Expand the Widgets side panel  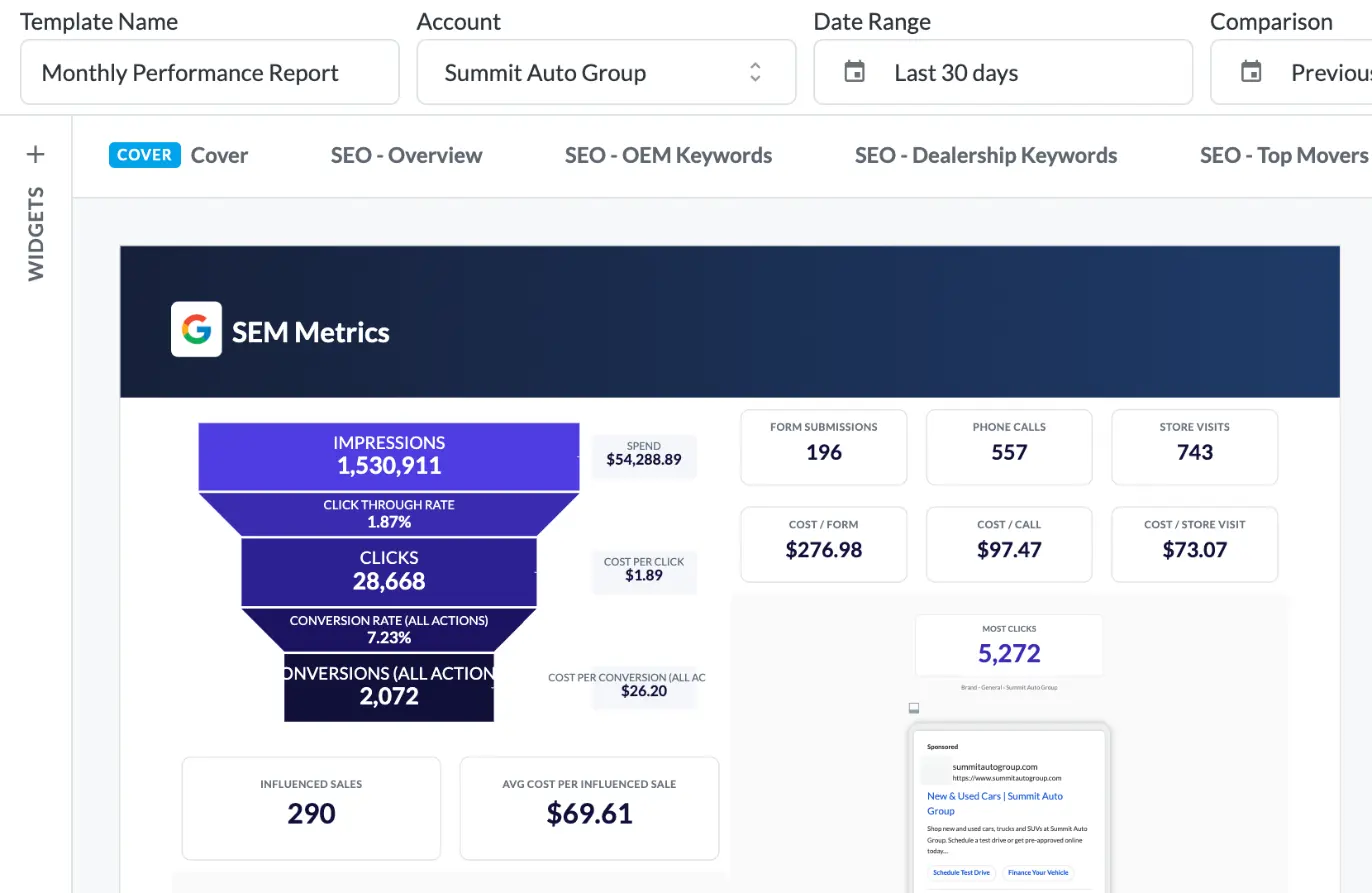click(x=36, y=233)
